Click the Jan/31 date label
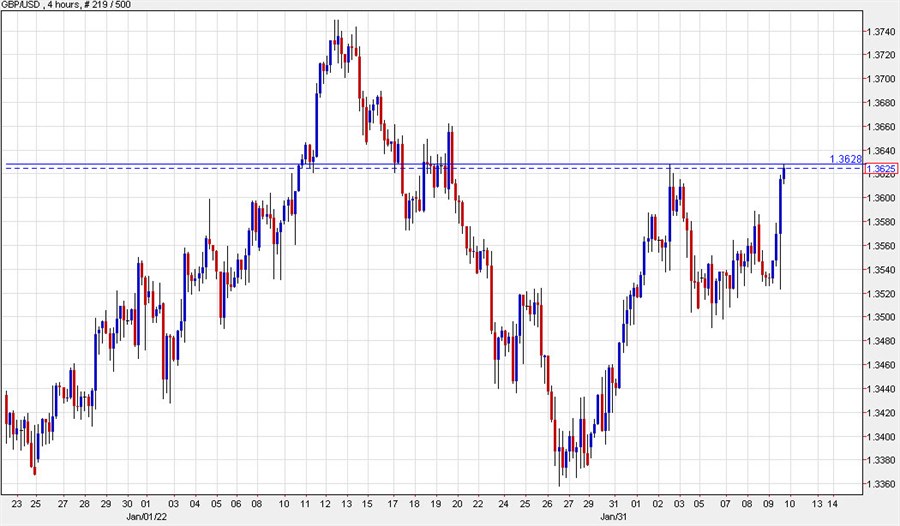 click(614, 517)
